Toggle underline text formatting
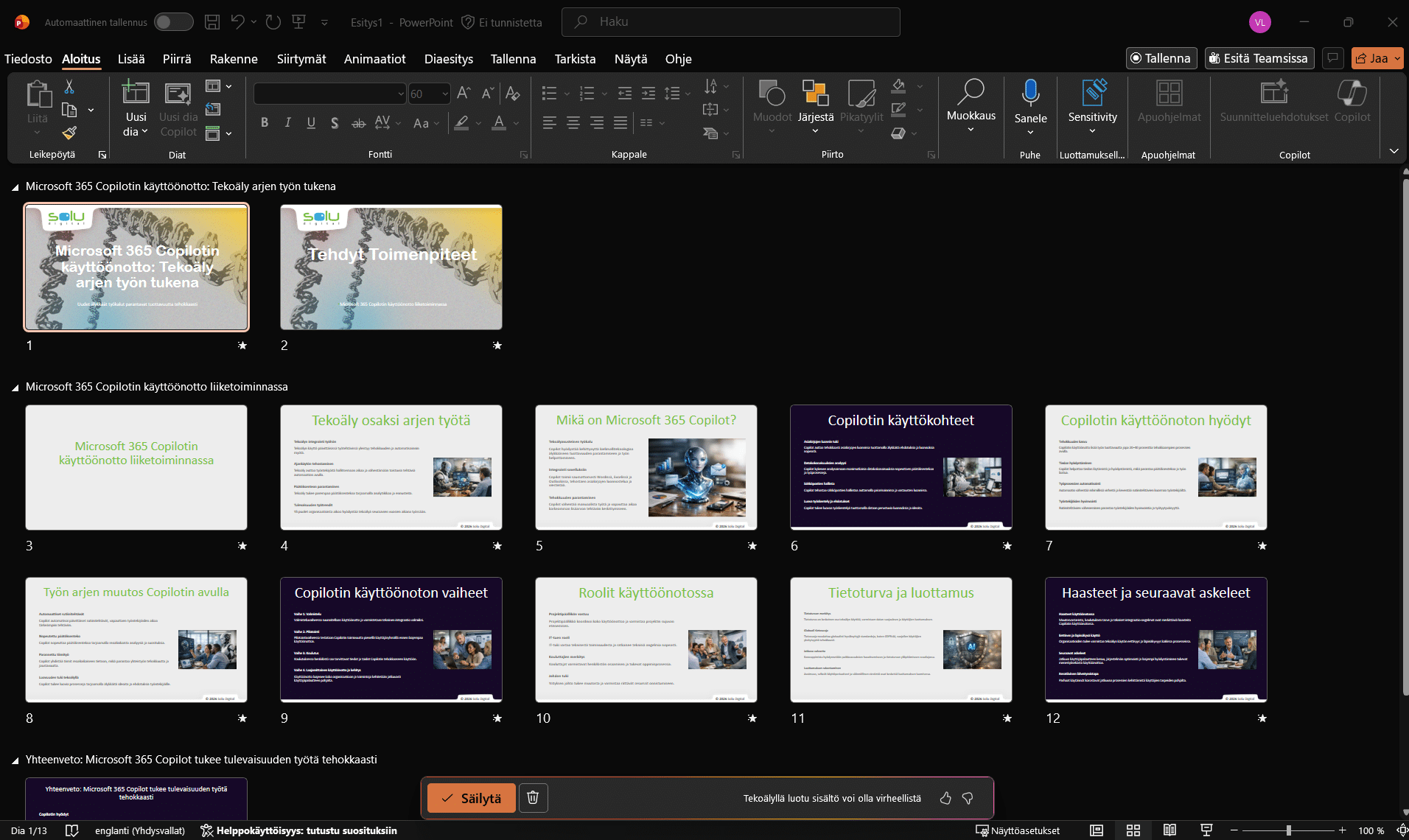 coord(311,122)
